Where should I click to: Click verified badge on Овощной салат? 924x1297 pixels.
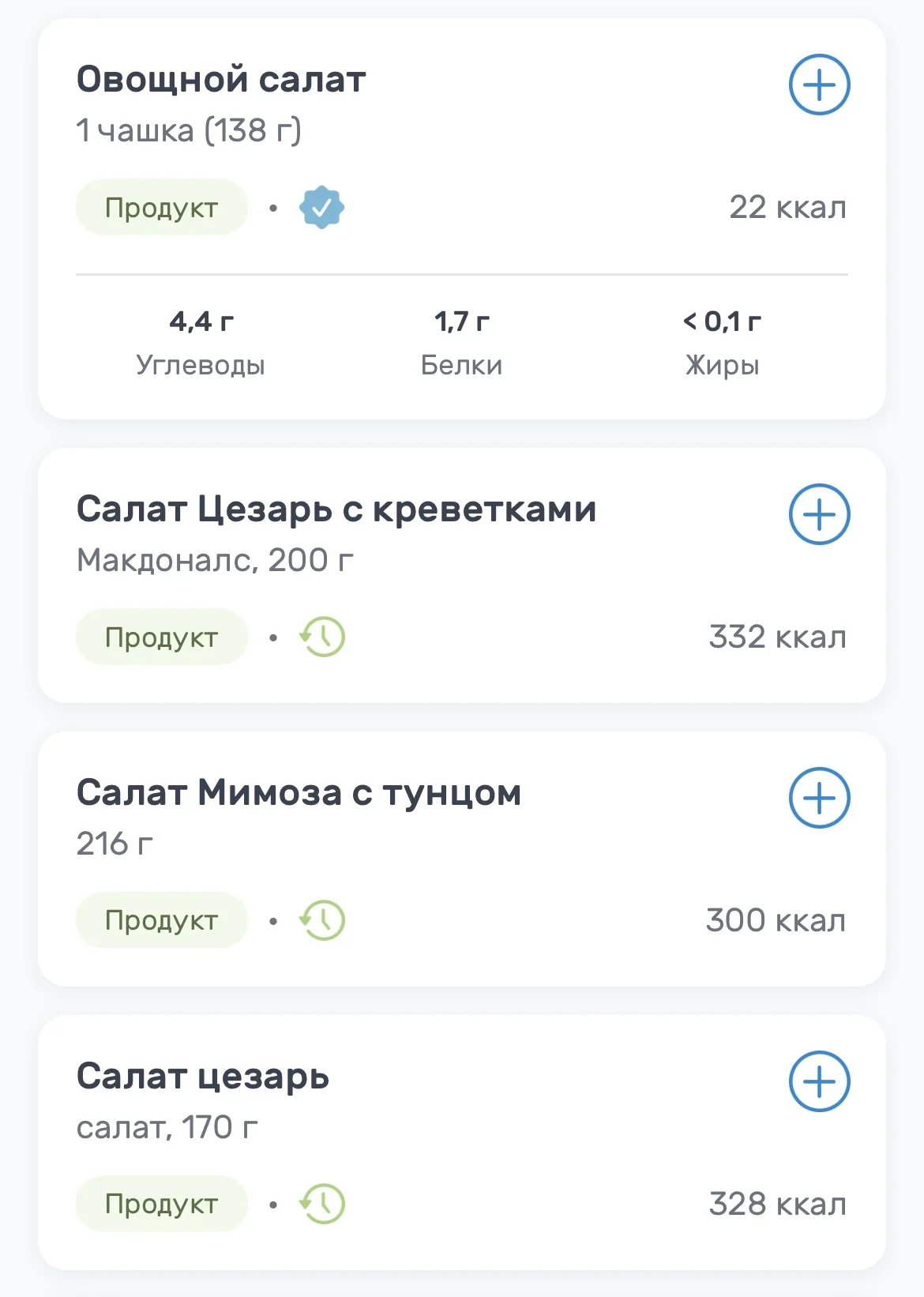(321, 208)
